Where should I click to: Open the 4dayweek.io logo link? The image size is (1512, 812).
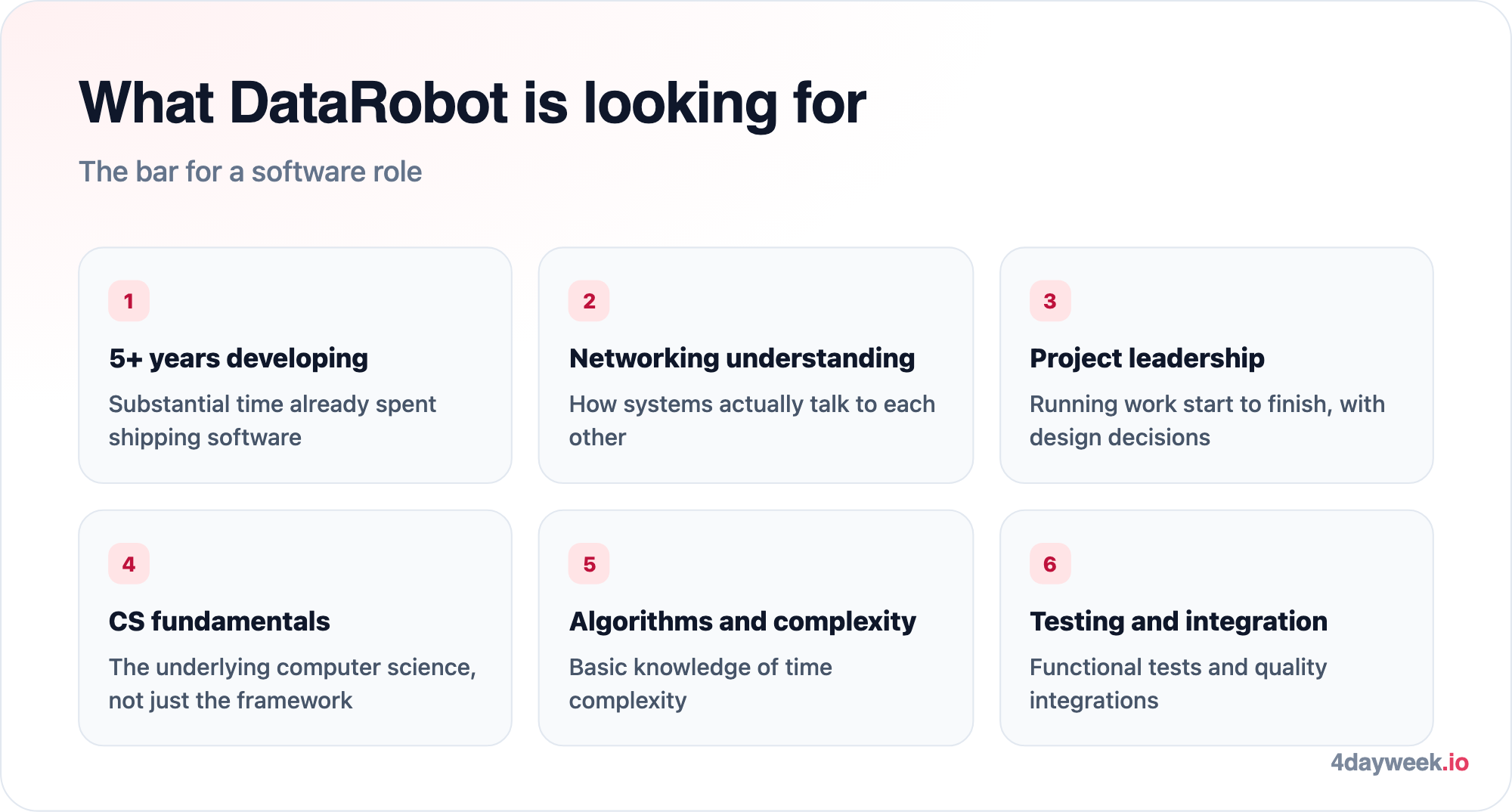click(x=1399, y=762)
